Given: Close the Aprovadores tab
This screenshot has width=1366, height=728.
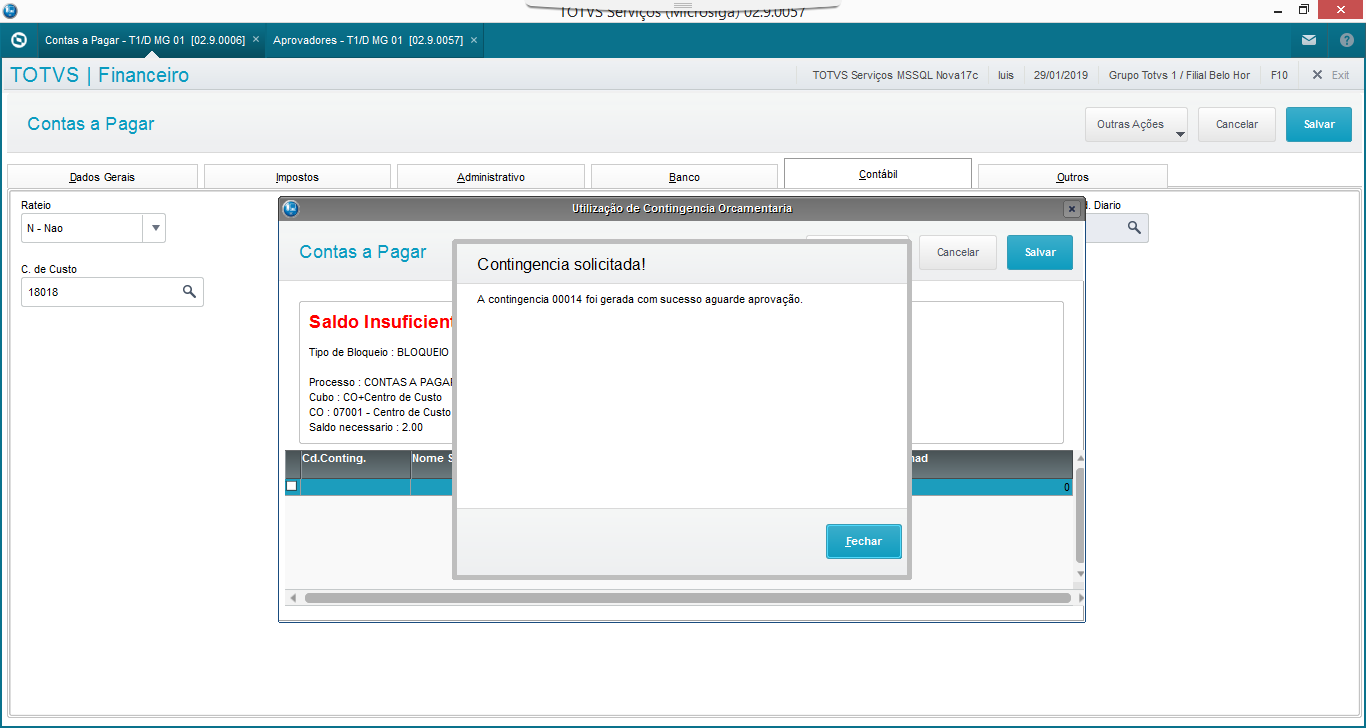Looking at the screenshot, I should (474, 40).
